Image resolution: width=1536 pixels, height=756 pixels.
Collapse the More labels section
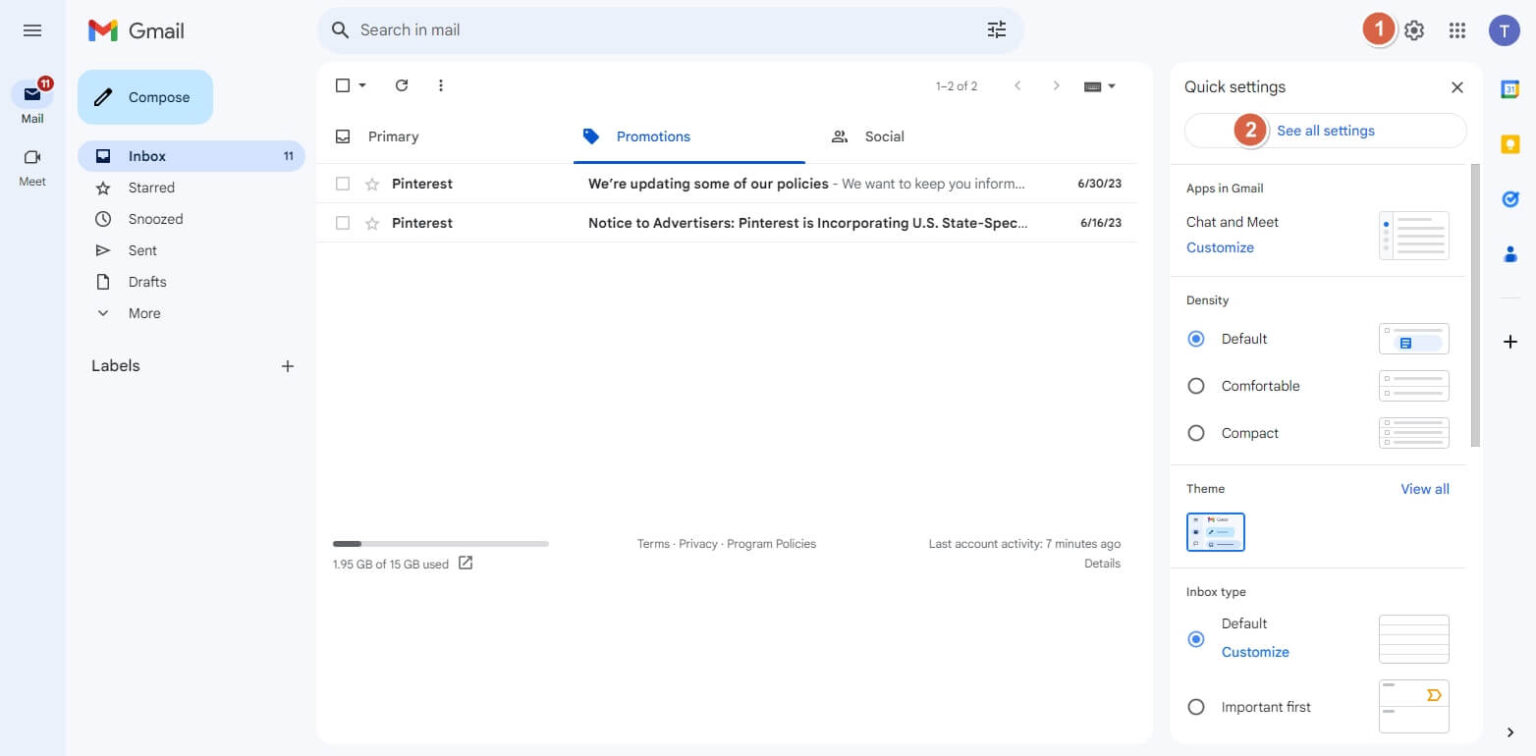103,313
